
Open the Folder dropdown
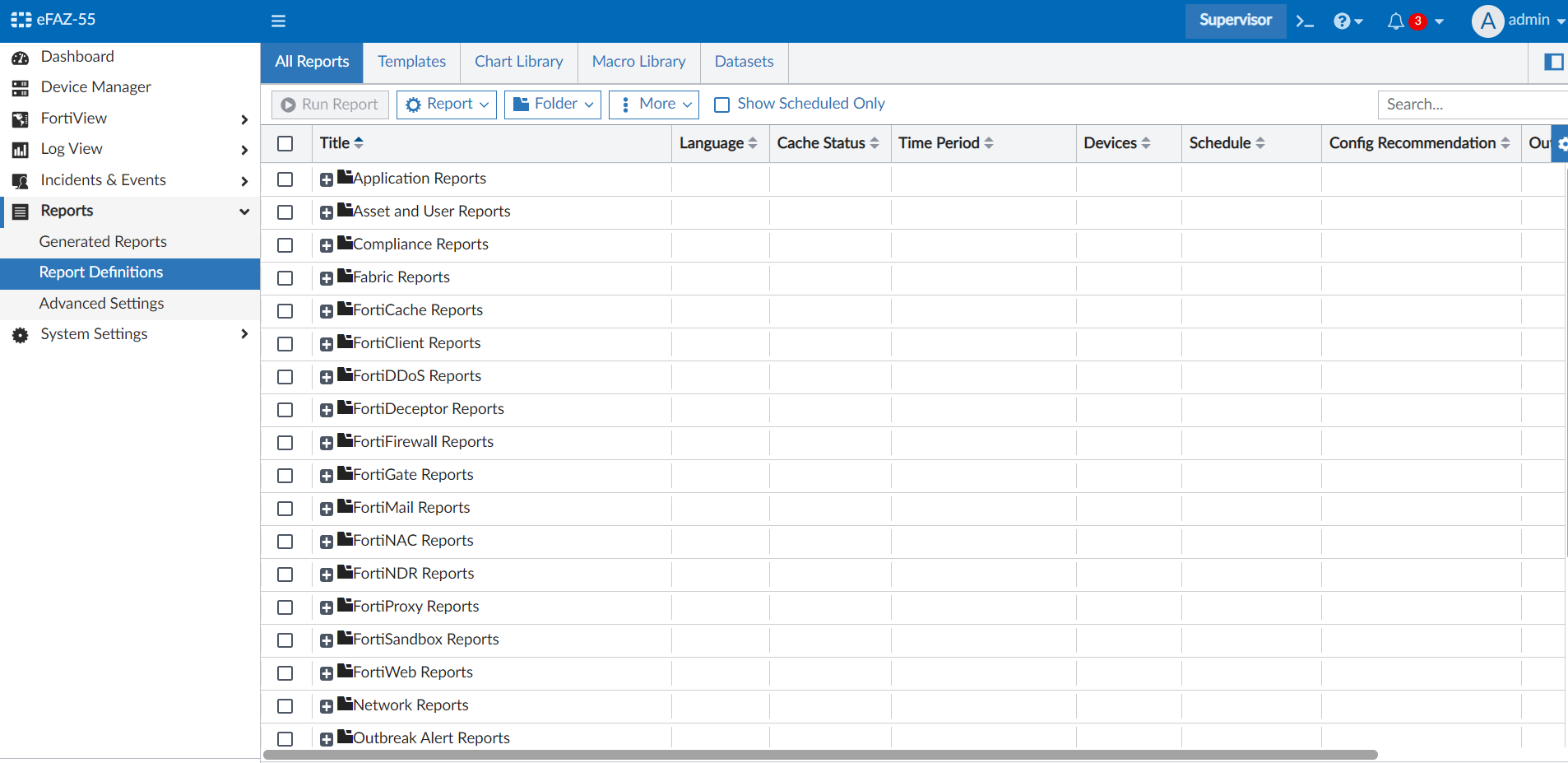pyautogui.click(x=552, y=104)
